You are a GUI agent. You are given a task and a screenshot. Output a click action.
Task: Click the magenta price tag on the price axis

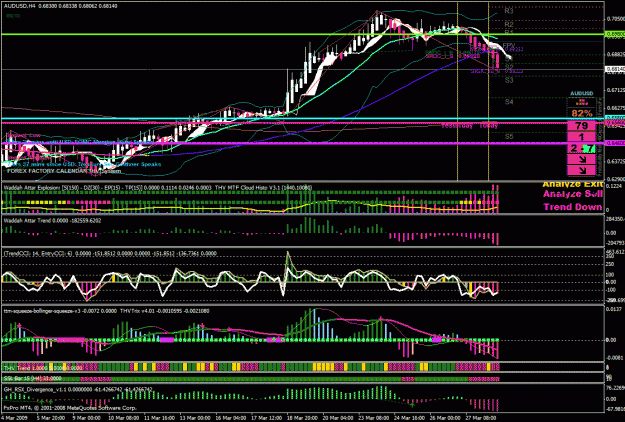point(615,143)
